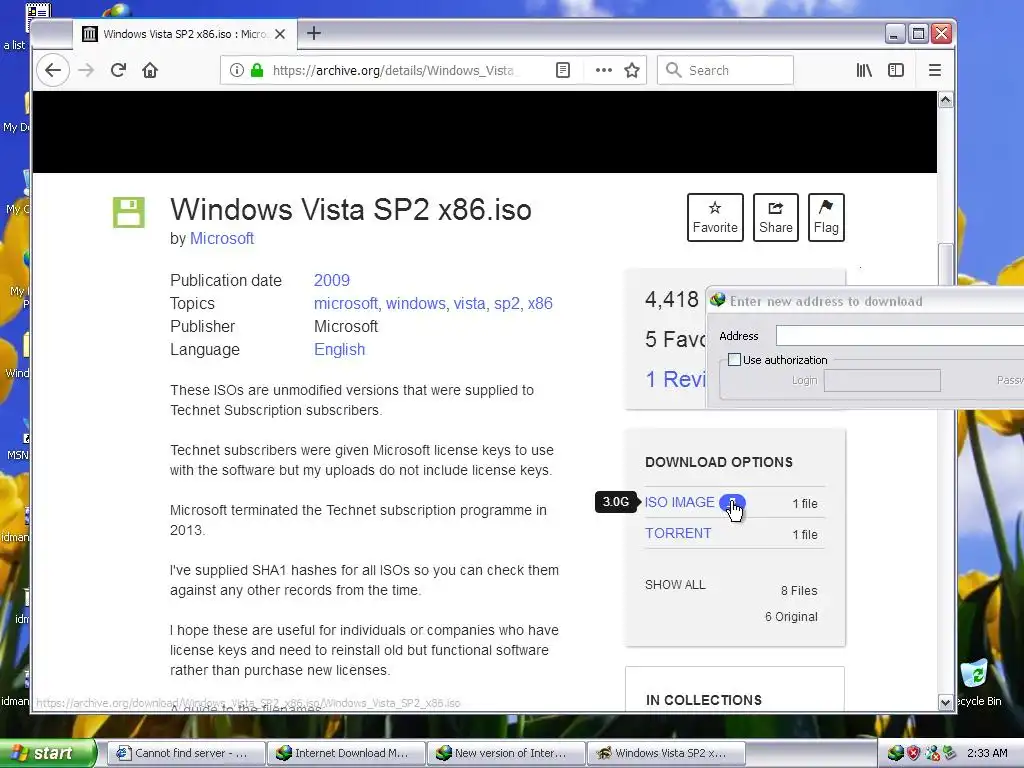Image resolution: width=1024 pixels, height=768 pixels.
Task: Open the Windows Start menu
Action: [48, 753]
